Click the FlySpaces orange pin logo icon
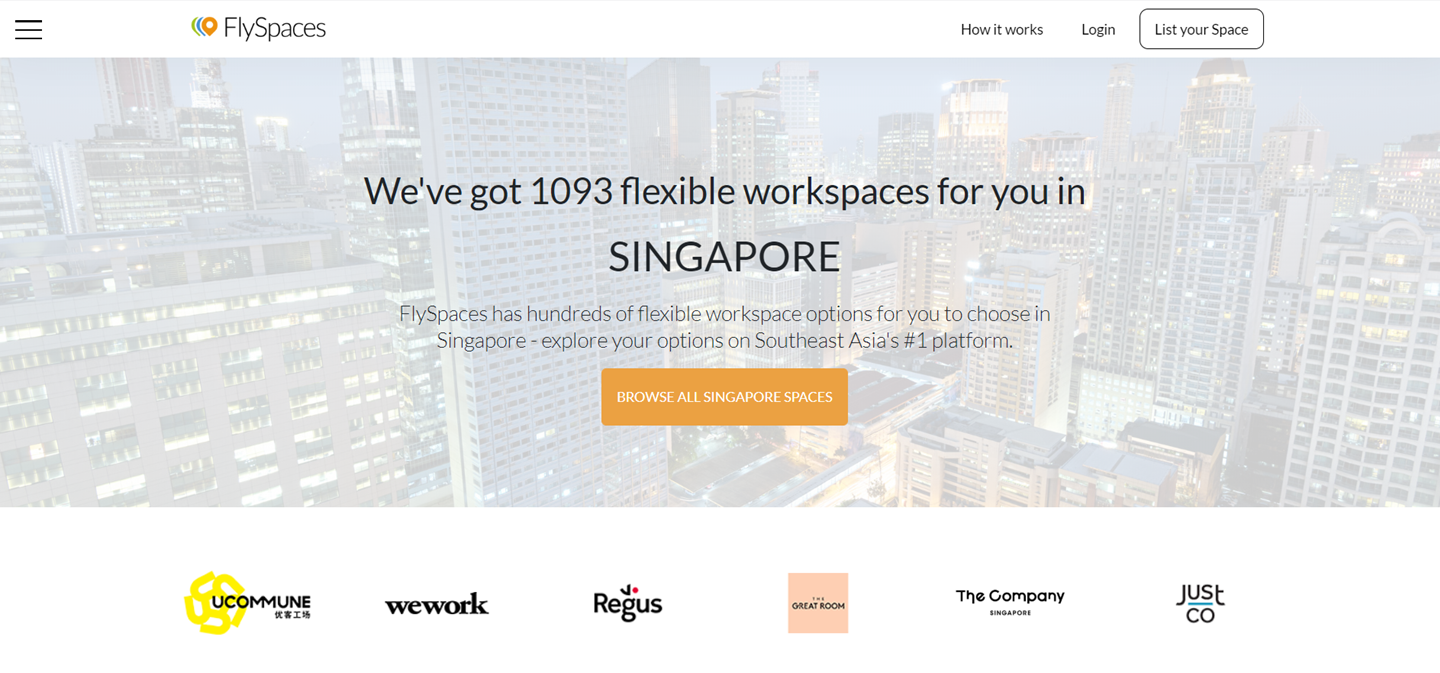Image resolution: width=1440 pixels, height=673 pixels. click(205, 27)
